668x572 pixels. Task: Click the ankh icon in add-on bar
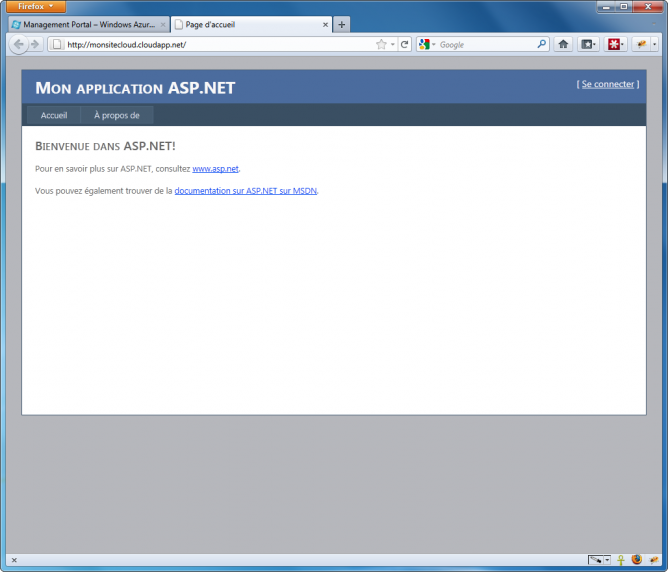pyautogui.click(x=621, y=560)
